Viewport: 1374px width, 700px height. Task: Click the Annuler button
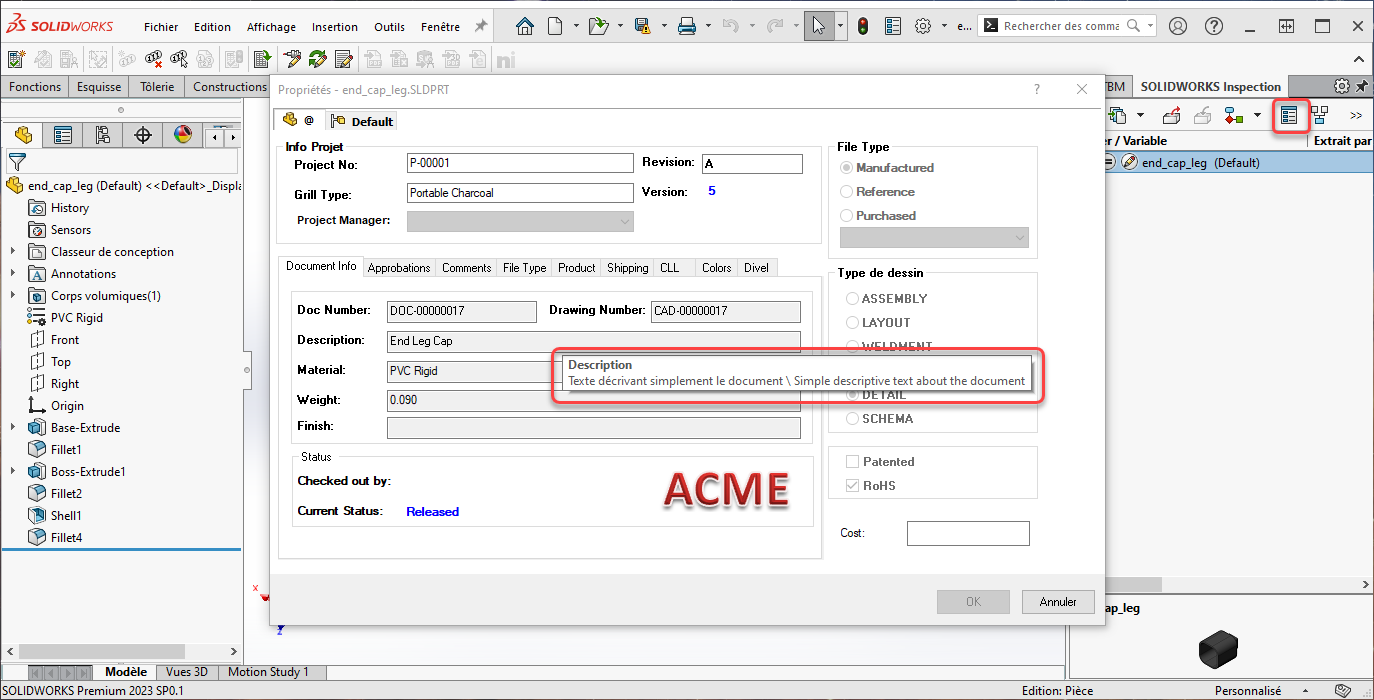point(1058,602)
